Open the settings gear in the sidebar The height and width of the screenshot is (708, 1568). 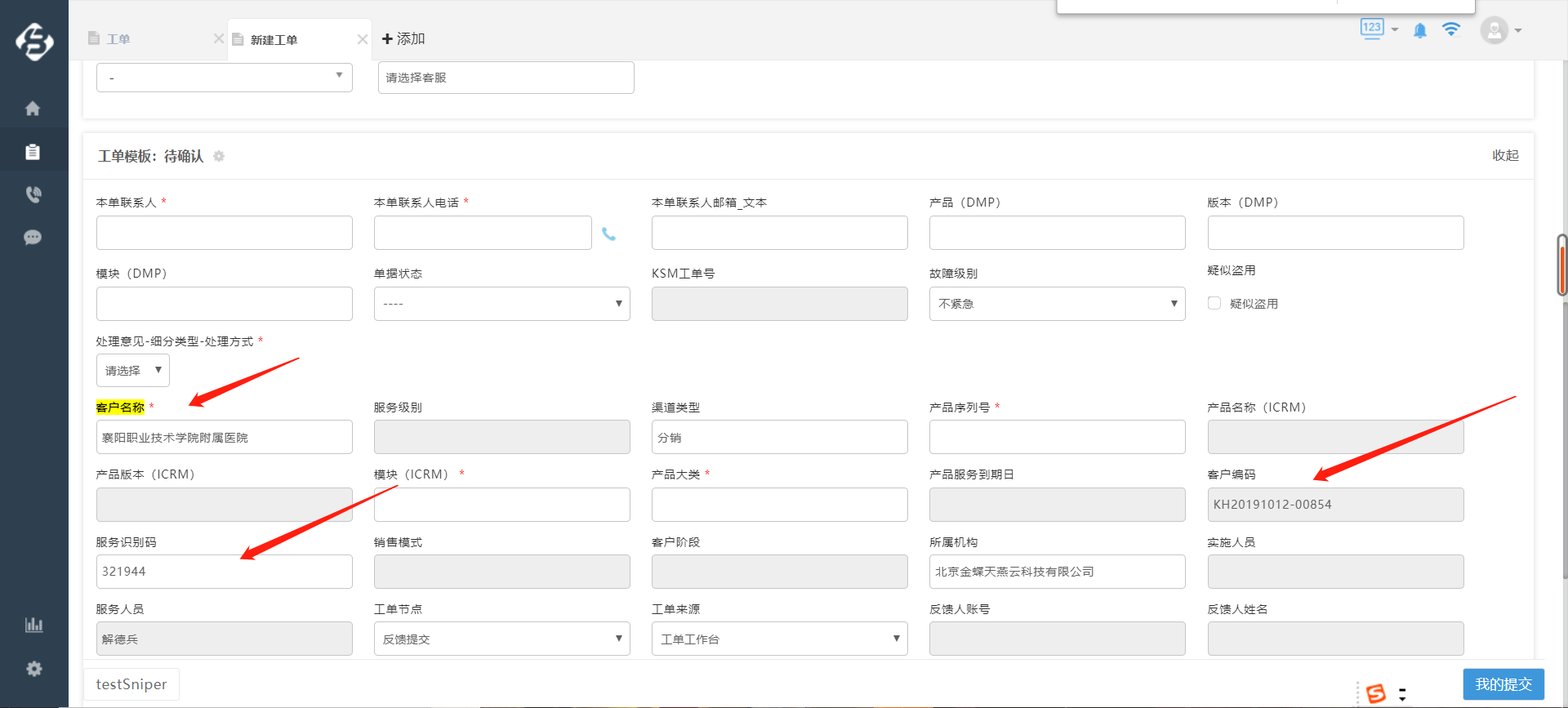[33, 669]
